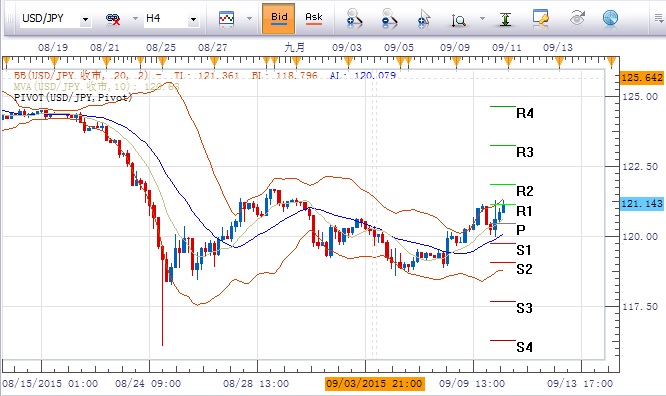
Task: Select the cursor zoom pointer tool
Action: [x=423, y=19]
